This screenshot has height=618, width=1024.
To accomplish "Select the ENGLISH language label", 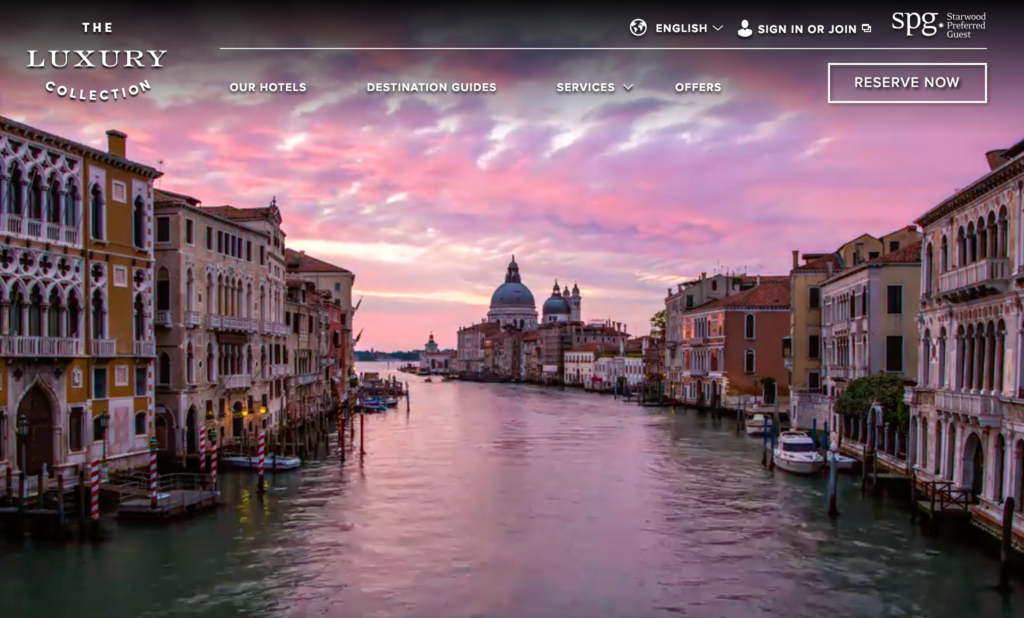I will [680, 29].
